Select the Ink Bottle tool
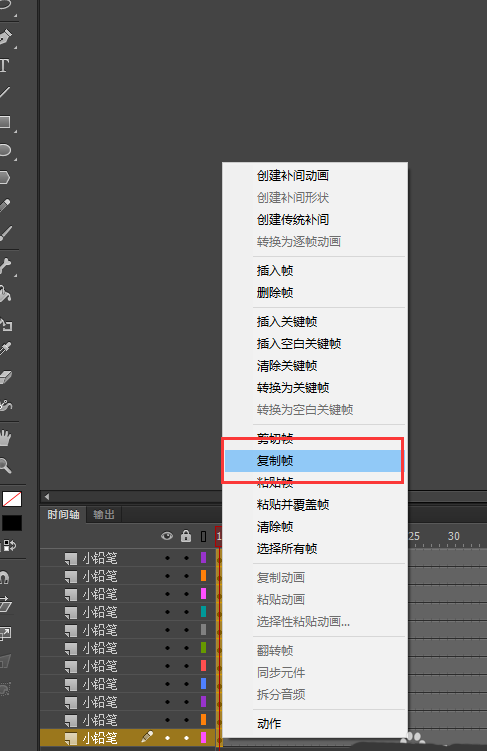Image resolution: width=487 pixels, height=751 pixels. [x=6, y=324]
